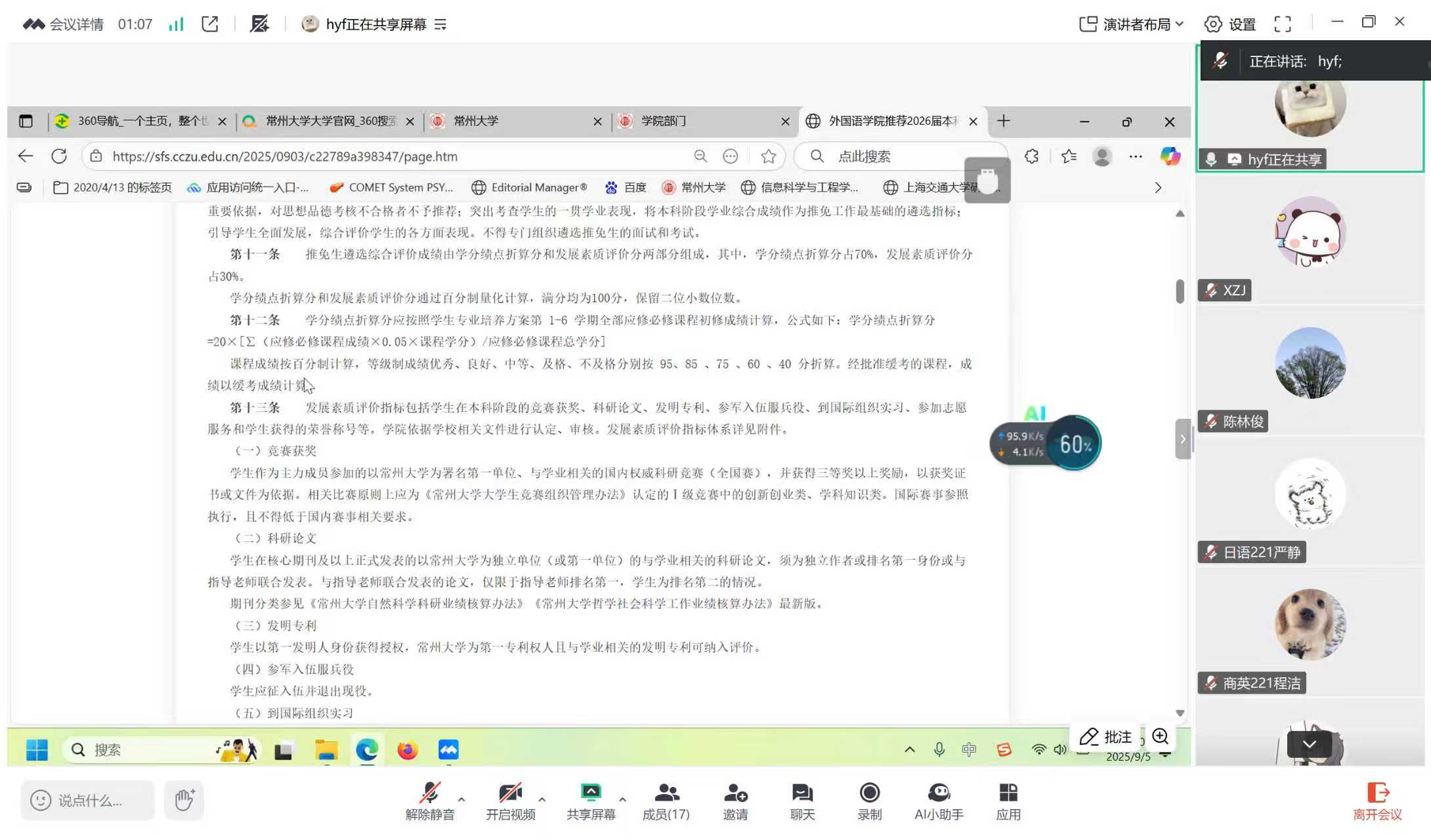Image resolution: width=1431 pixels, height=840 pixels.
Task: Expand participant list down chevron
Action: click(1309, 744)
